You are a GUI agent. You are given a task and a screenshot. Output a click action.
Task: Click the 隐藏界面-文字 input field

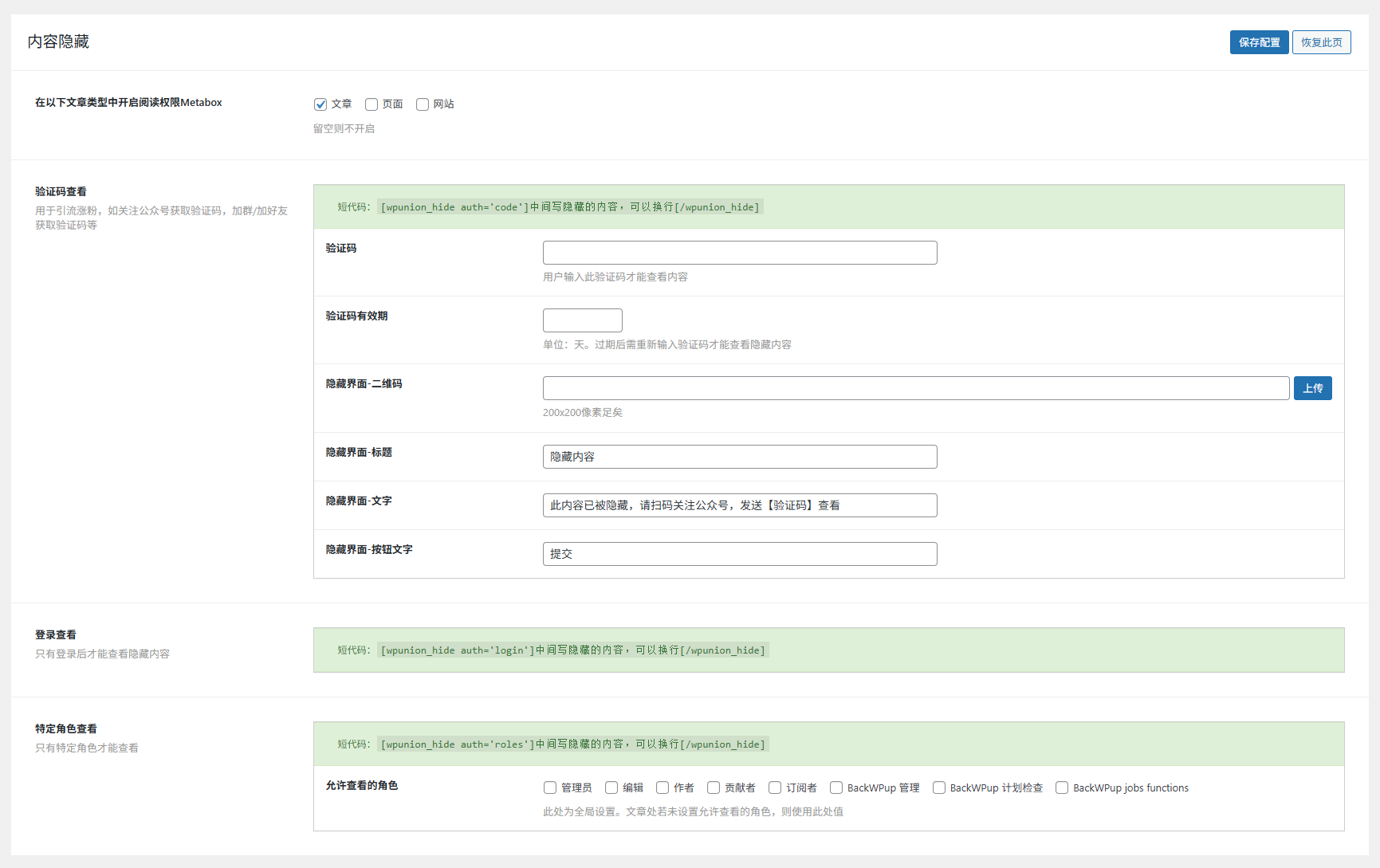pyautogui.click(x=739, y=505)
